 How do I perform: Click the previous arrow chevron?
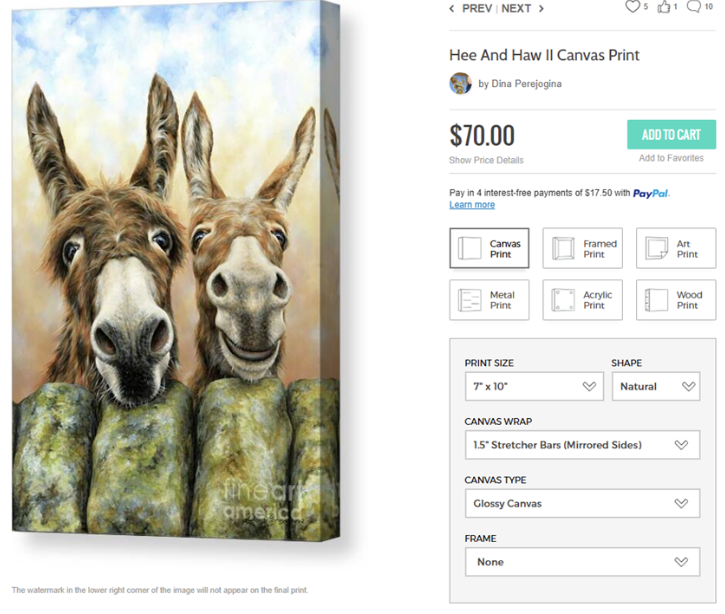tap(452, 8)
